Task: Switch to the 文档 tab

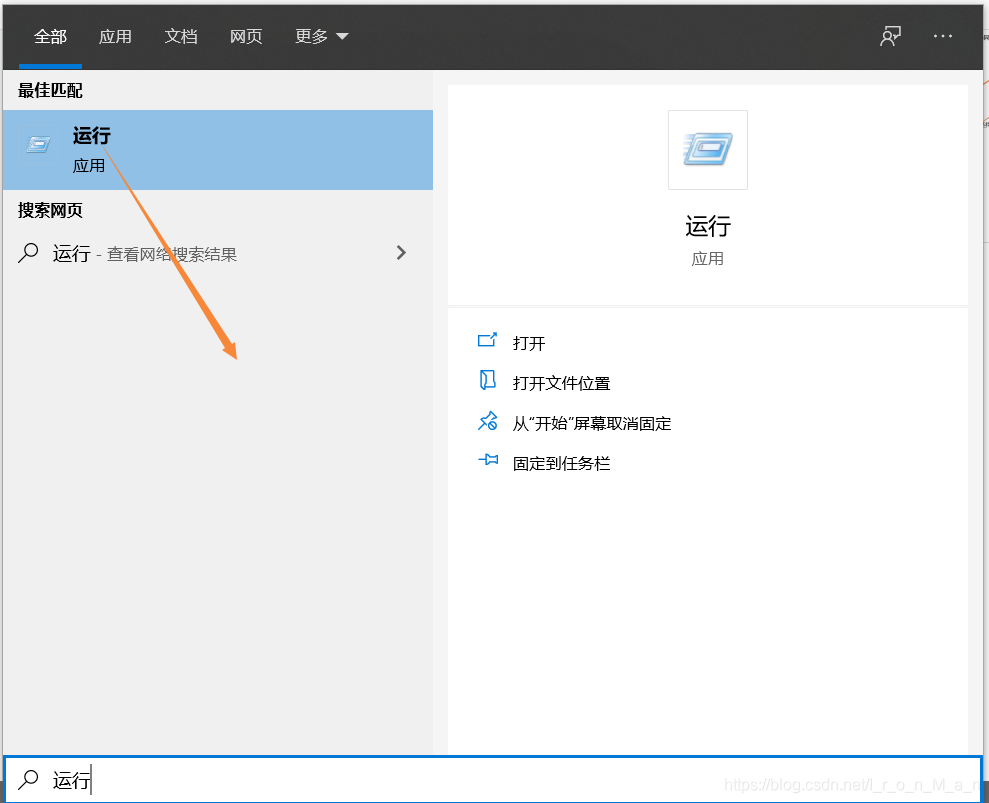Action: pos(180,37)
